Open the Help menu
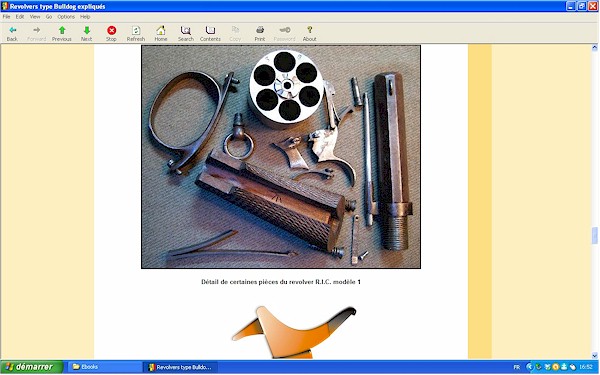600x375 pixels. click(85, 17)
